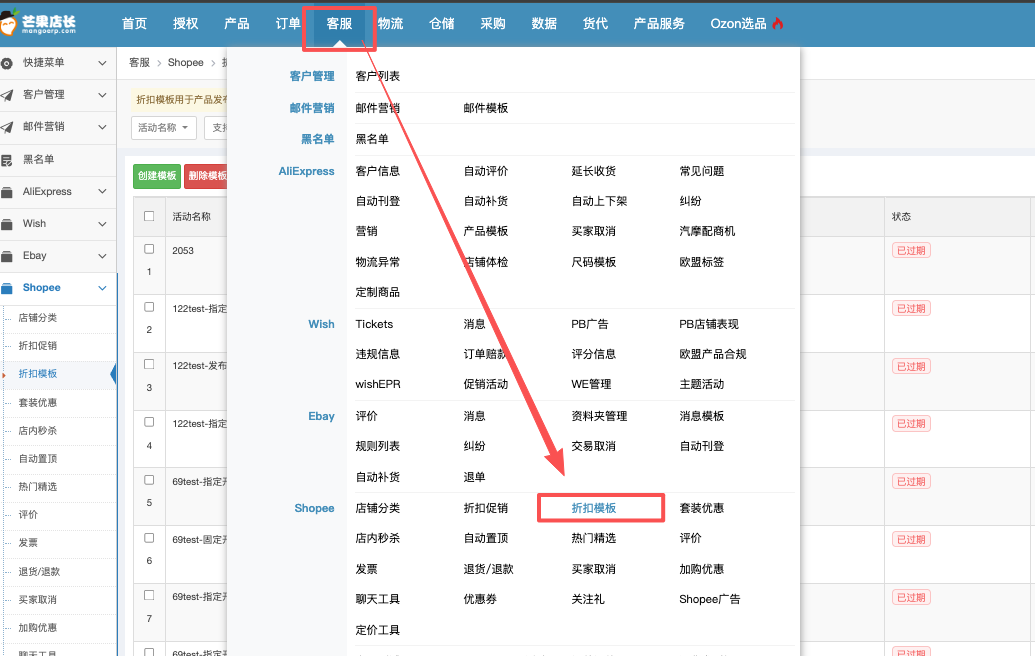1035x656 pixels.
Task: Choose 折扣模板 under Shopee in mega menu
Action: 594,508
